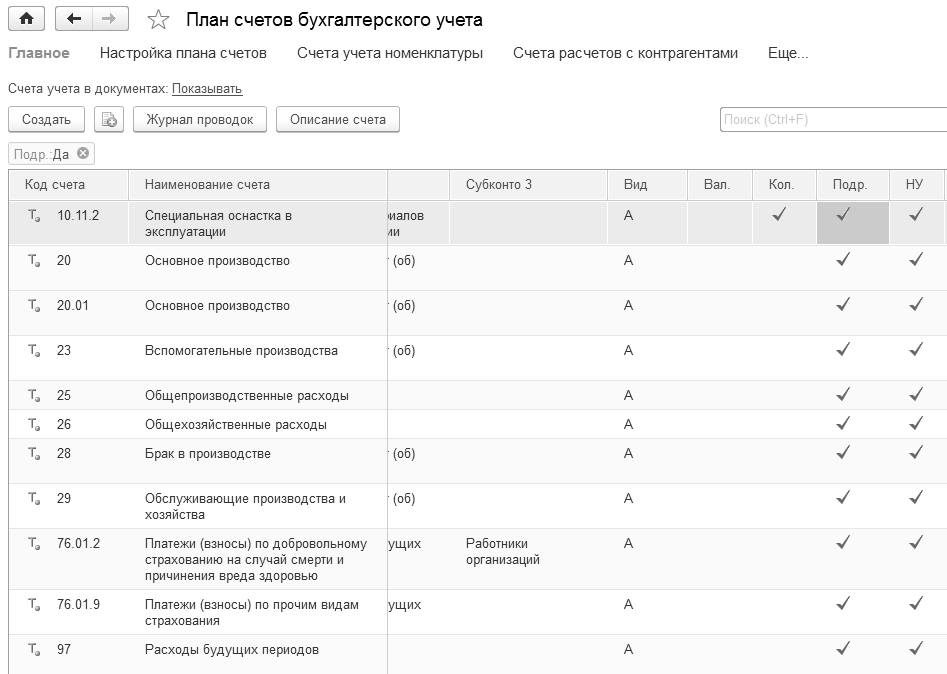The image size is (947, 674).
Task: Open Настройка плана счетов tab
Action: coord(183,53)
